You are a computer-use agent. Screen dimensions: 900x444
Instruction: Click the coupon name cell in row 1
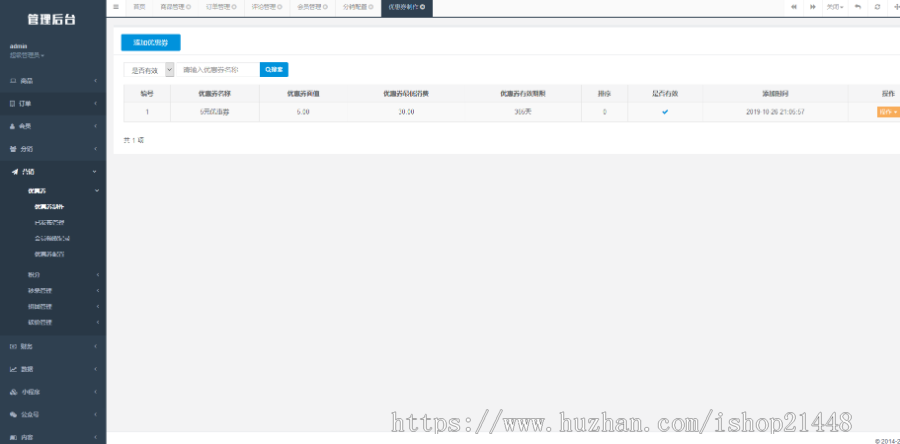pos(215,112)
